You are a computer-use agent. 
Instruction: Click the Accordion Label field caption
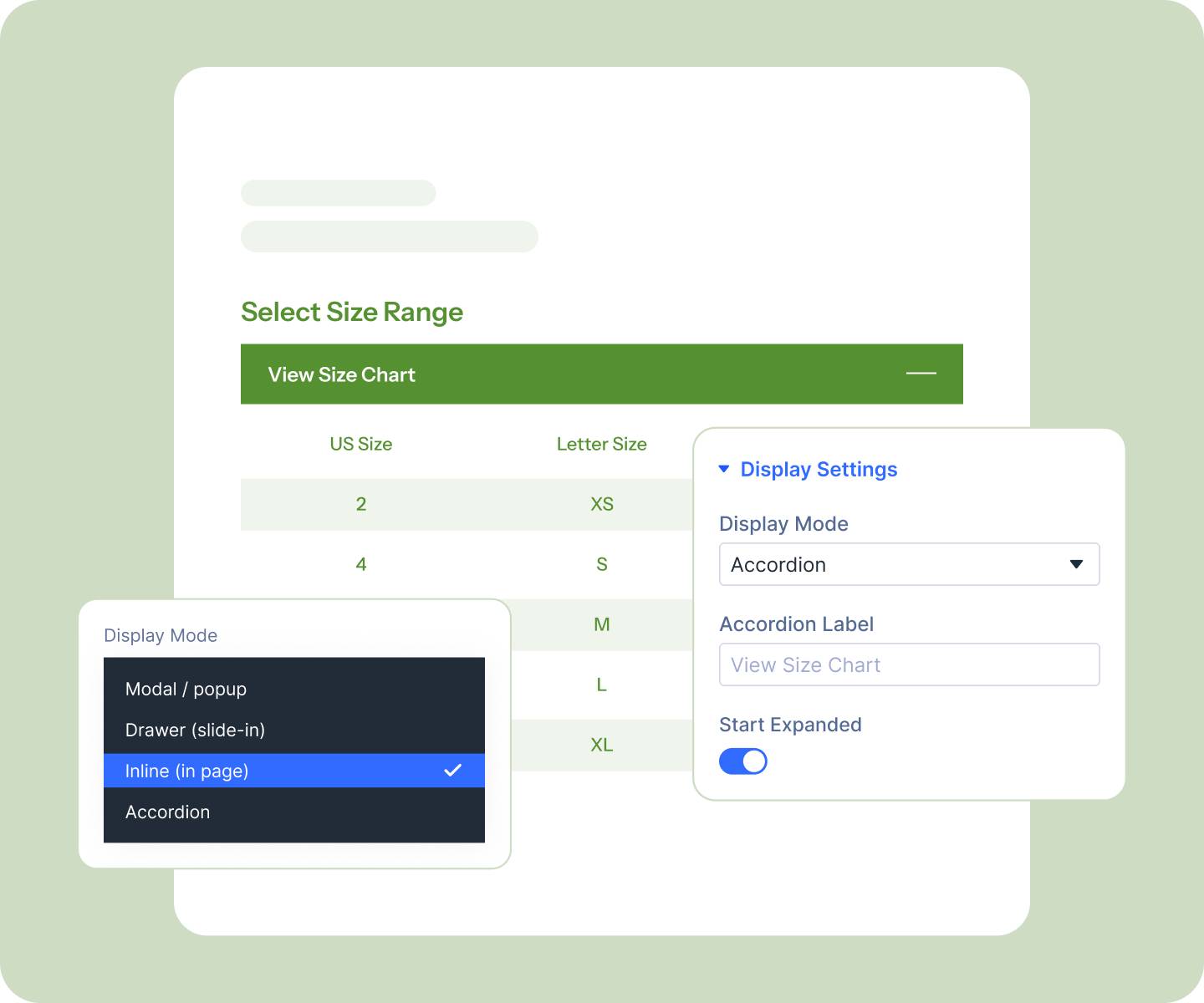click(x=796, y=624)
